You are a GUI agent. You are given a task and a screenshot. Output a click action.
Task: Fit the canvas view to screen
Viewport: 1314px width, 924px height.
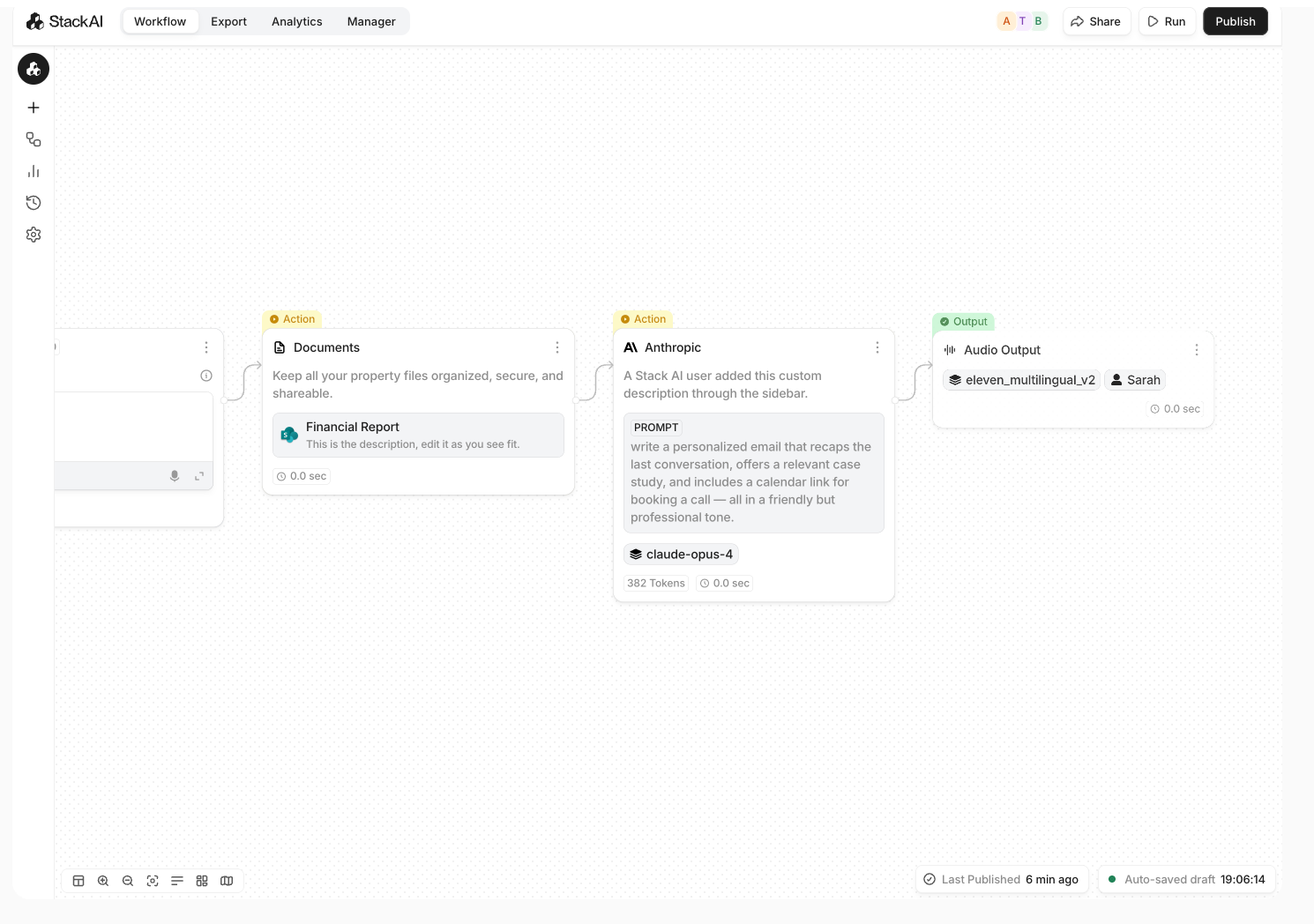pos(153,881)
